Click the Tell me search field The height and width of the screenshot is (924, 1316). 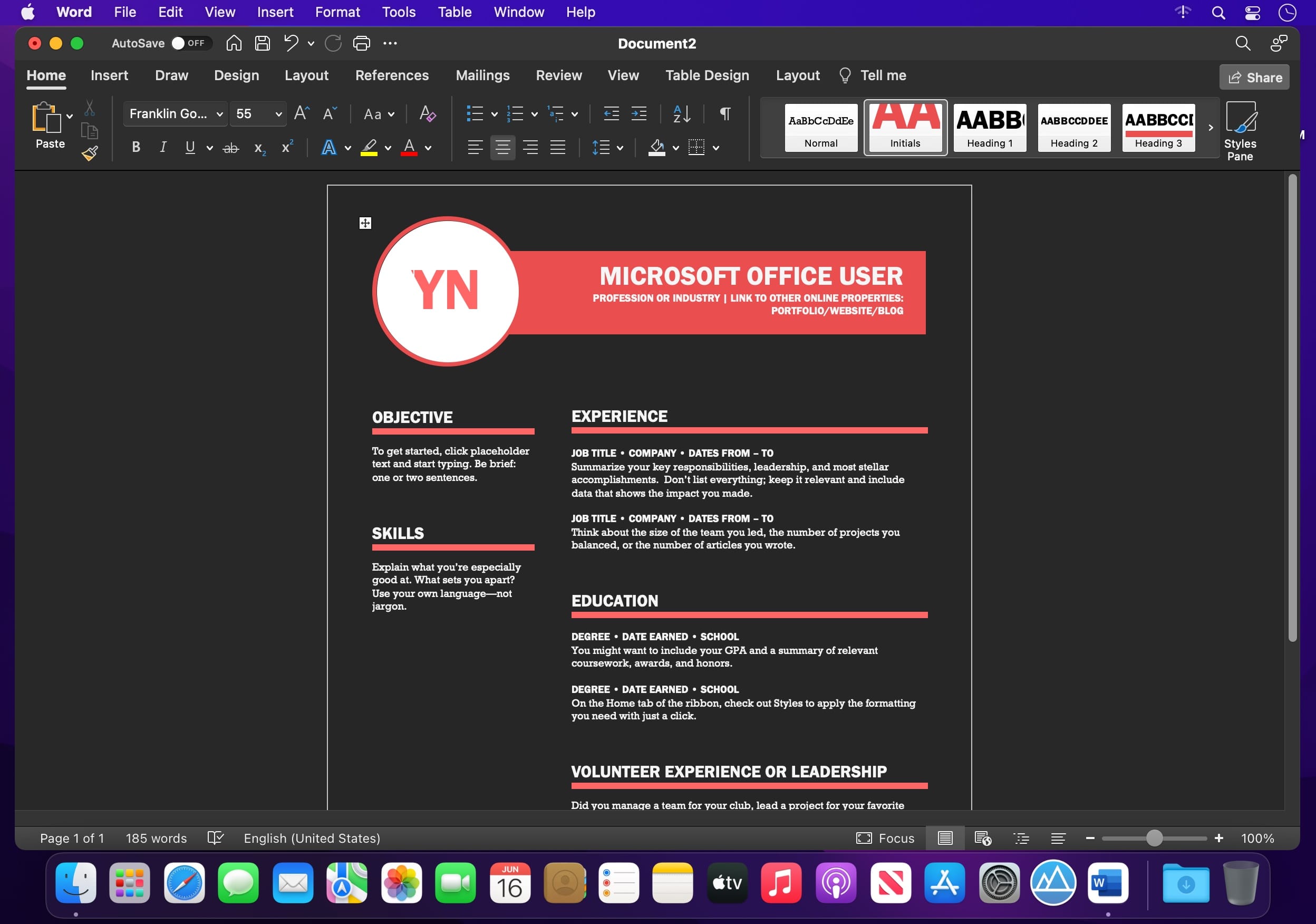click(873, 75)
